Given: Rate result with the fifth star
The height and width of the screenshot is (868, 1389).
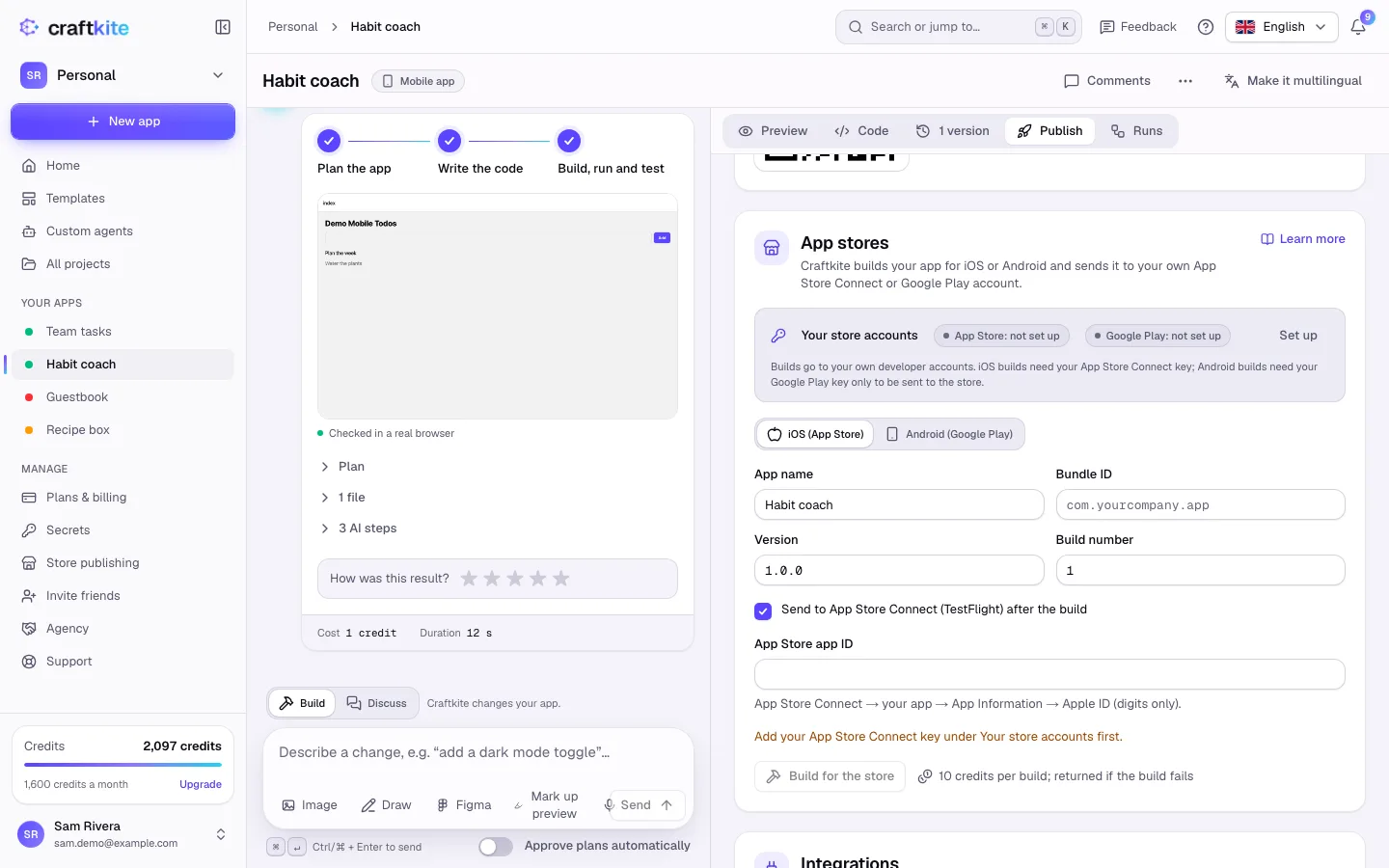Looking at the screenshot, I should tap(561, 579).
